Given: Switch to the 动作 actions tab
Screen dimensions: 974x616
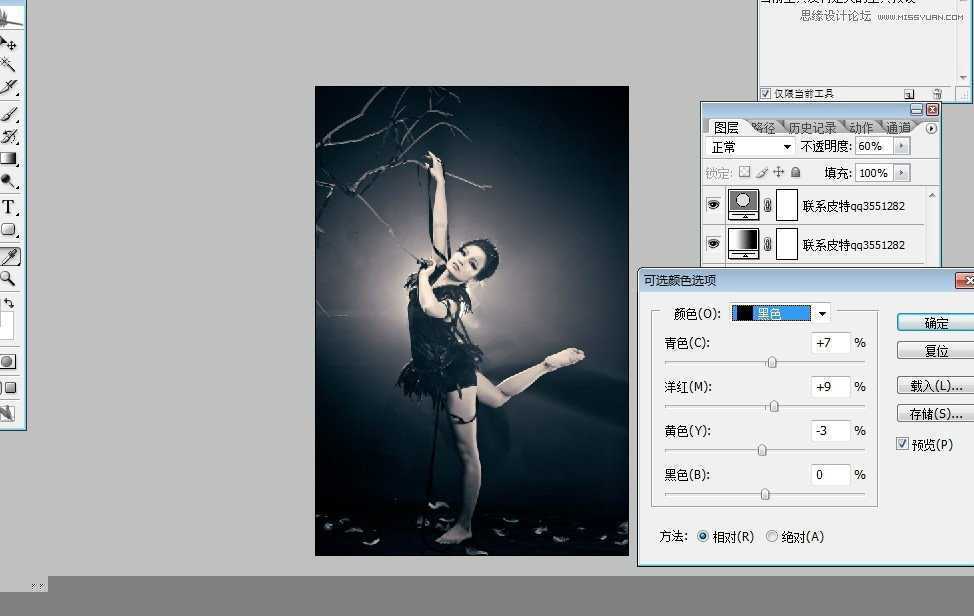Looking at the screenshot, I should pos(860,128).
